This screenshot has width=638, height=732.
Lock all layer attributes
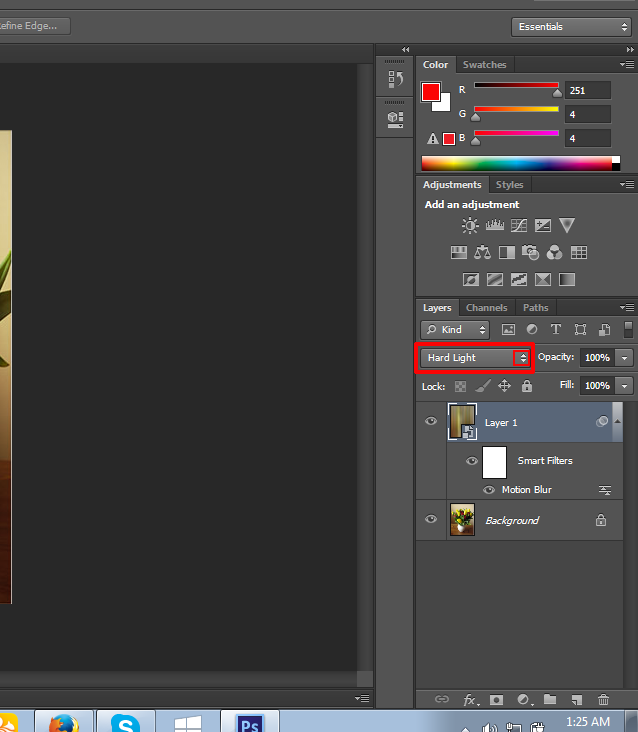pyautogui.click(x=526, y=386)
